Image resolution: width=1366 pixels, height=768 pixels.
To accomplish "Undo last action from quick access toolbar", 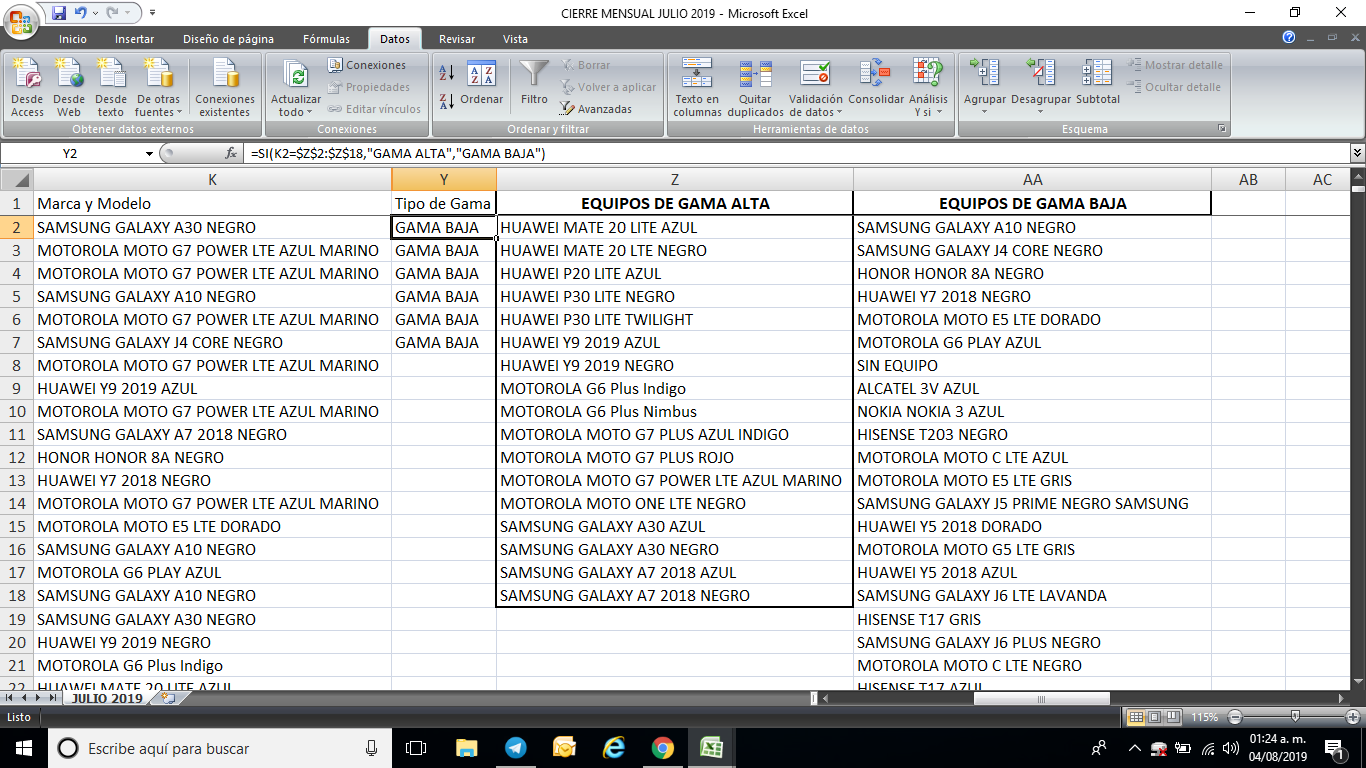I will click(82, 13).
